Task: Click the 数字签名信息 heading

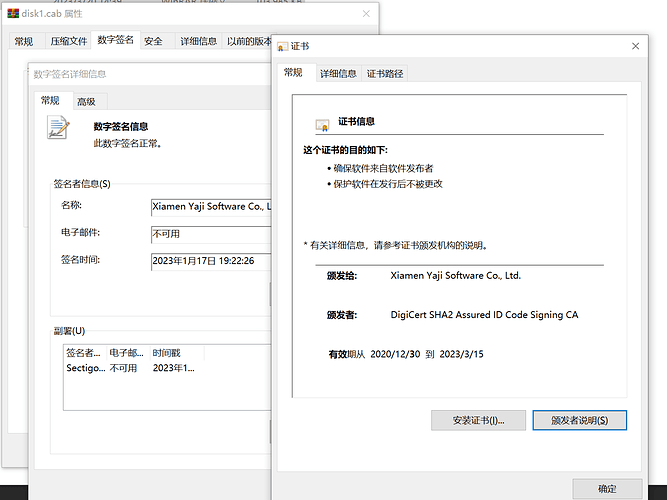Action: click(x=121, y=126)
